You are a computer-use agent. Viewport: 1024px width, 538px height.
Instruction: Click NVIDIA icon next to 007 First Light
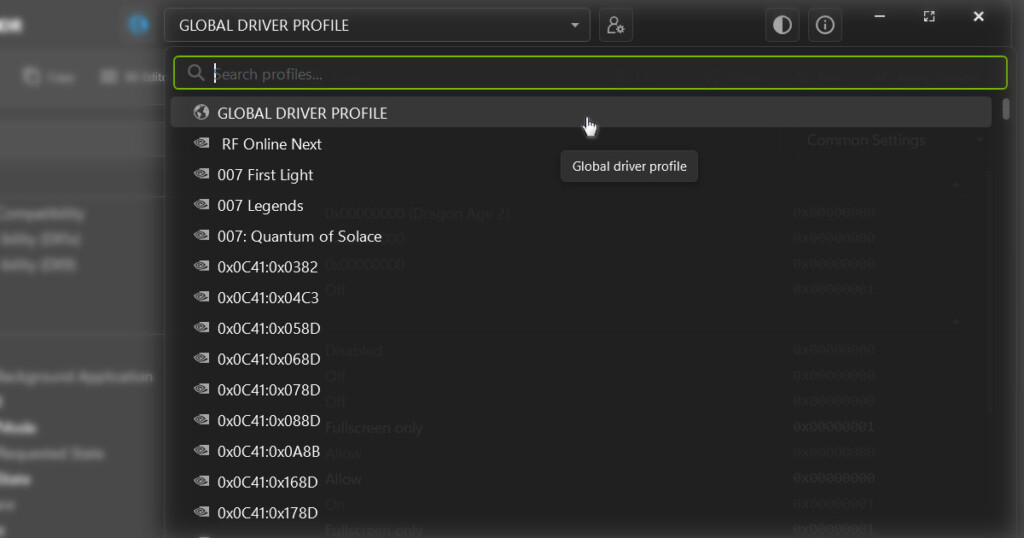pos(202,174)
